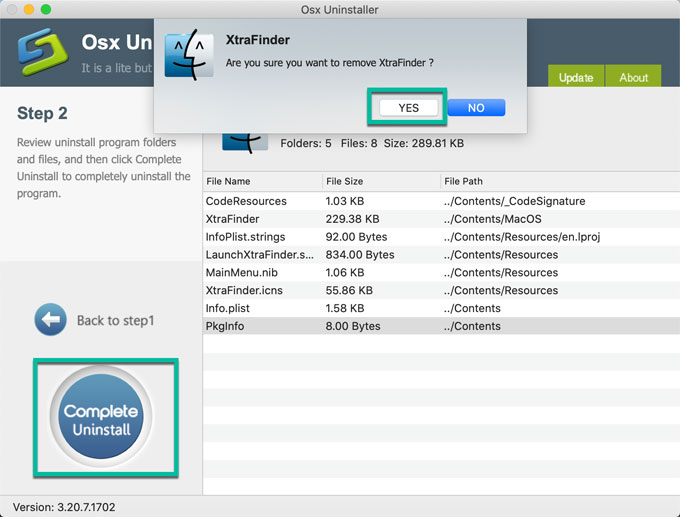Select the PkgInfo file row

click(x=225, y=326)
